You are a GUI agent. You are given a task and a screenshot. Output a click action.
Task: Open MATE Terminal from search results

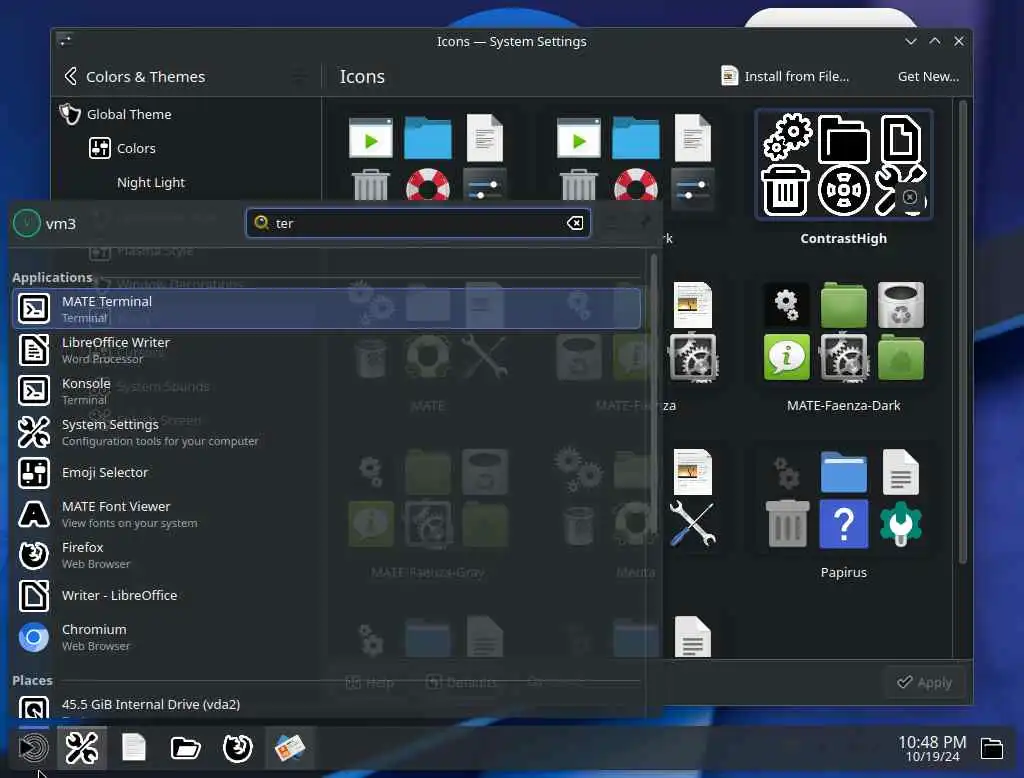pos(326,308)
